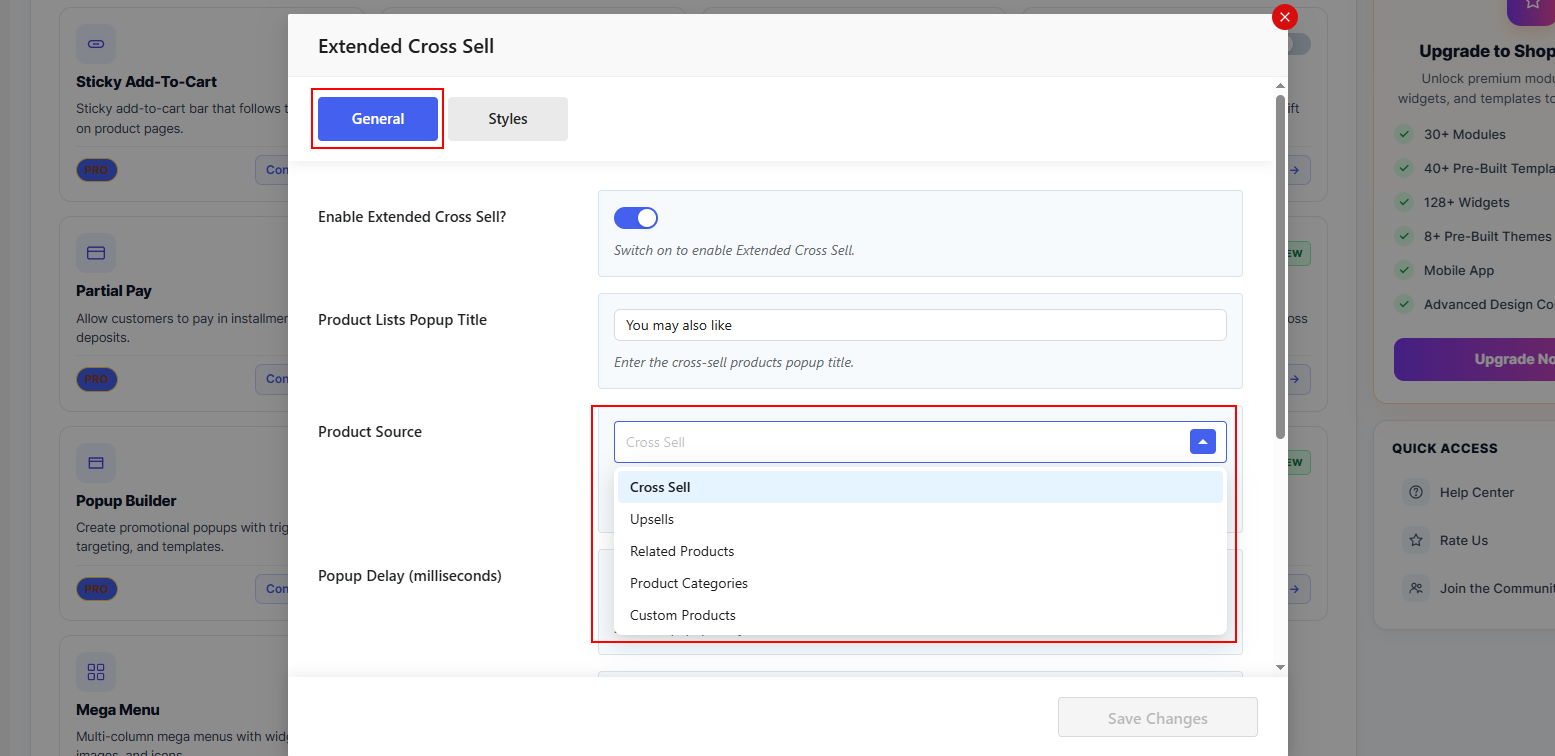Click the Upgrade Now button
The image size is (1555, 756).
coord(1474,359)
